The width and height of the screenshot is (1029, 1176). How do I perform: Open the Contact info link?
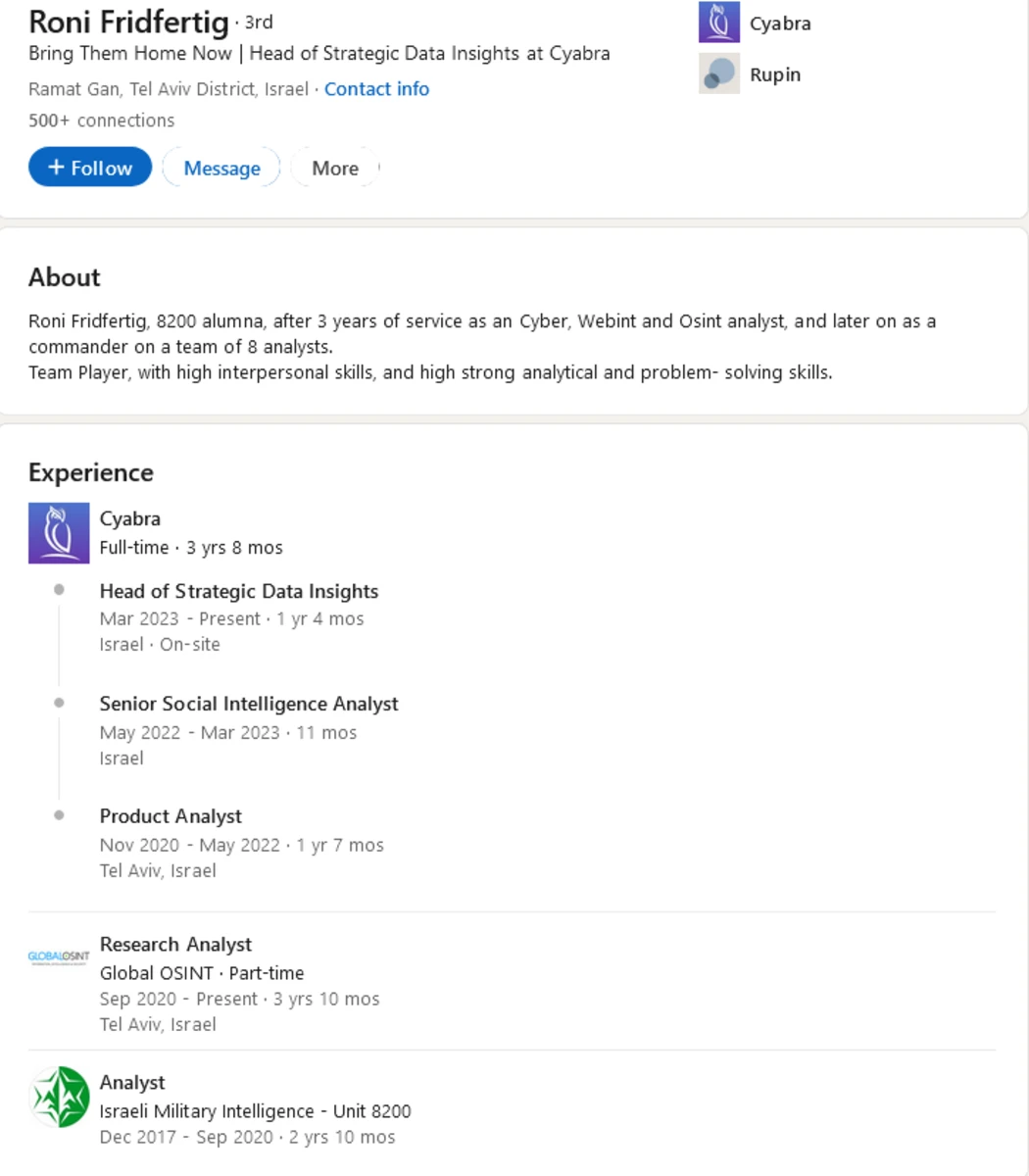[376, 89]
